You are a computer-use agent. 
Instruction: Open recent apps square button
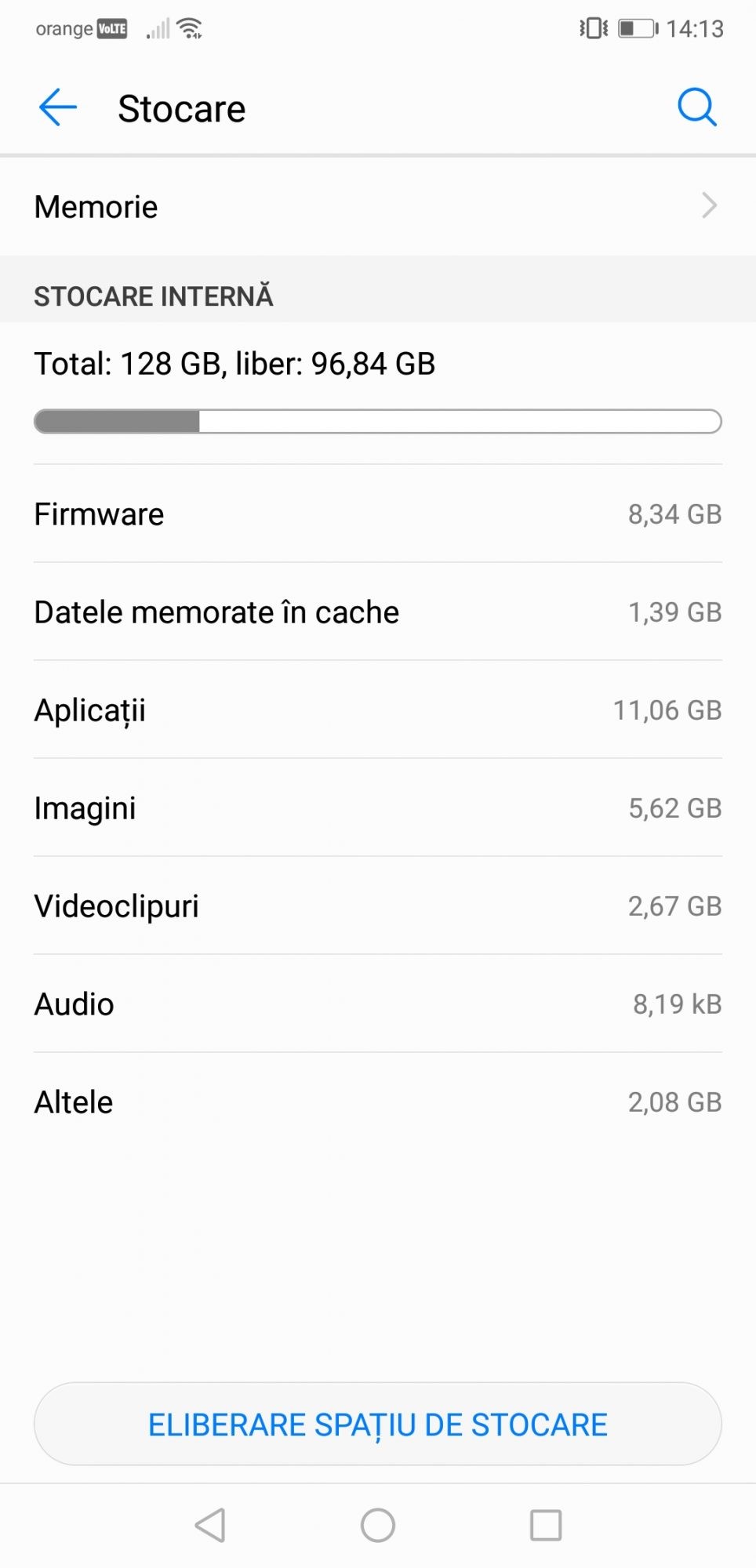546,1525
